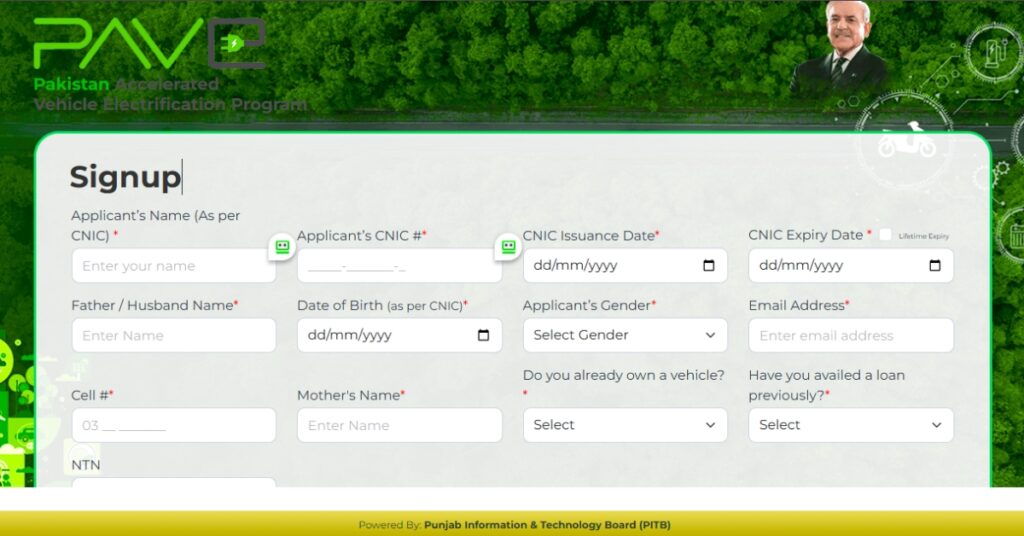Image resolution: width=1024 pixels, height=536 pixels.
Task: Open Date of Birth calendar picker icon
Action: click(483, 336)
